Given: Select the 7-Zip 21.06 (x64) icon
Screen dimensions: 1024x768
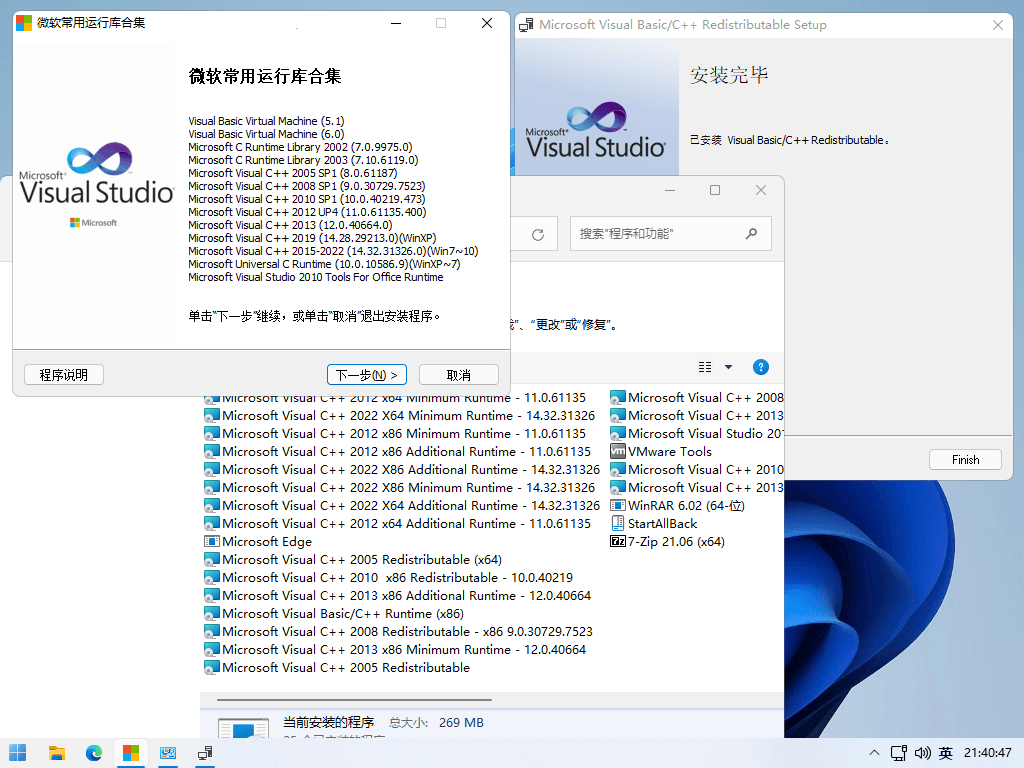Looking at the screenshot, I should [617, 541].
